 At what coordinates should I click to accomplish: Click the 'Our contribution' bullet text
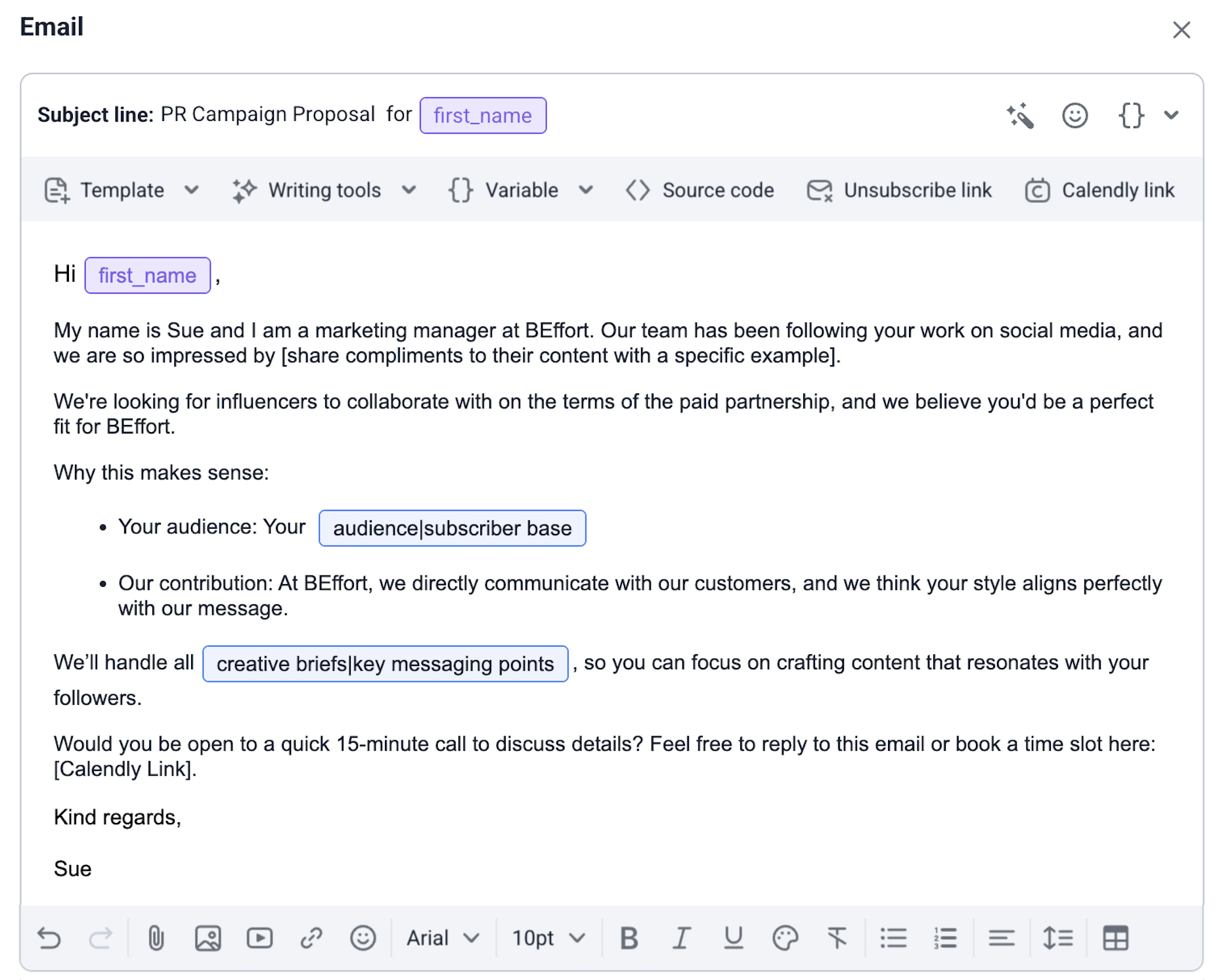tap(640, 596)
